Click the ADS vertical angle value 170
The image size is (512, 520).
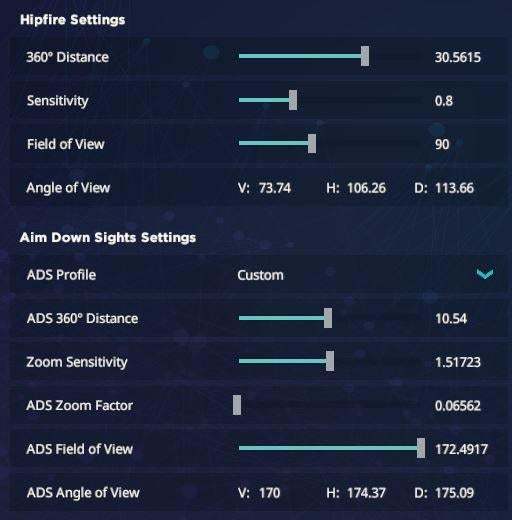tap(270, 493)
